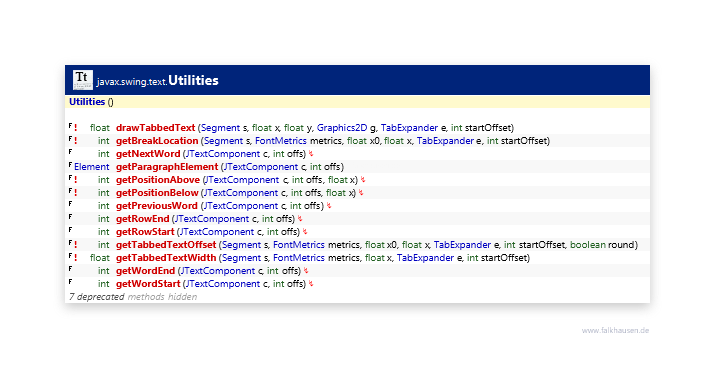Open the getPositionAbove method
This screenshot has height=376, width=706.
158,180
